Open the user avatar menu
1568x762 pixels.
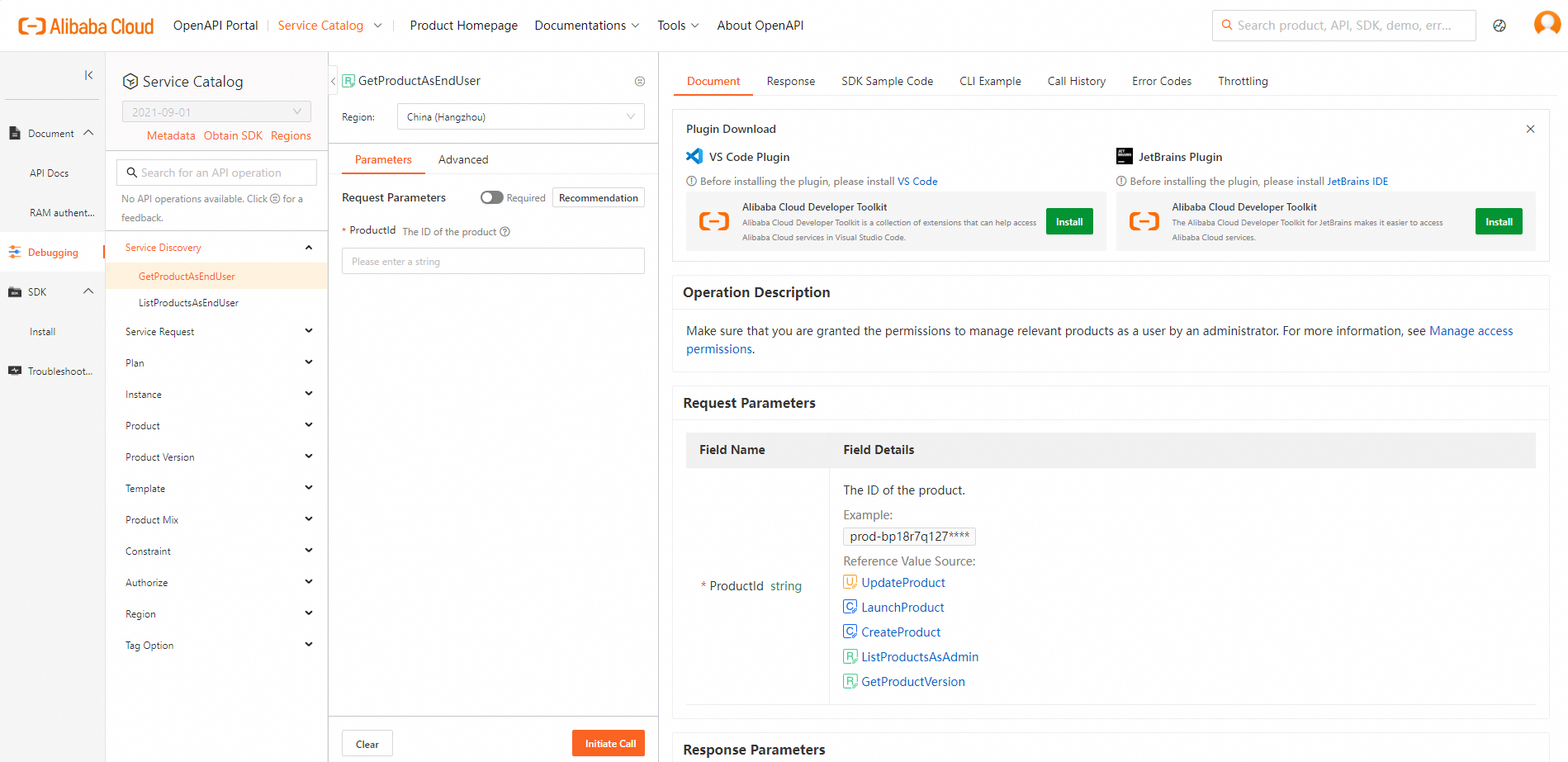coord(1547,24)
